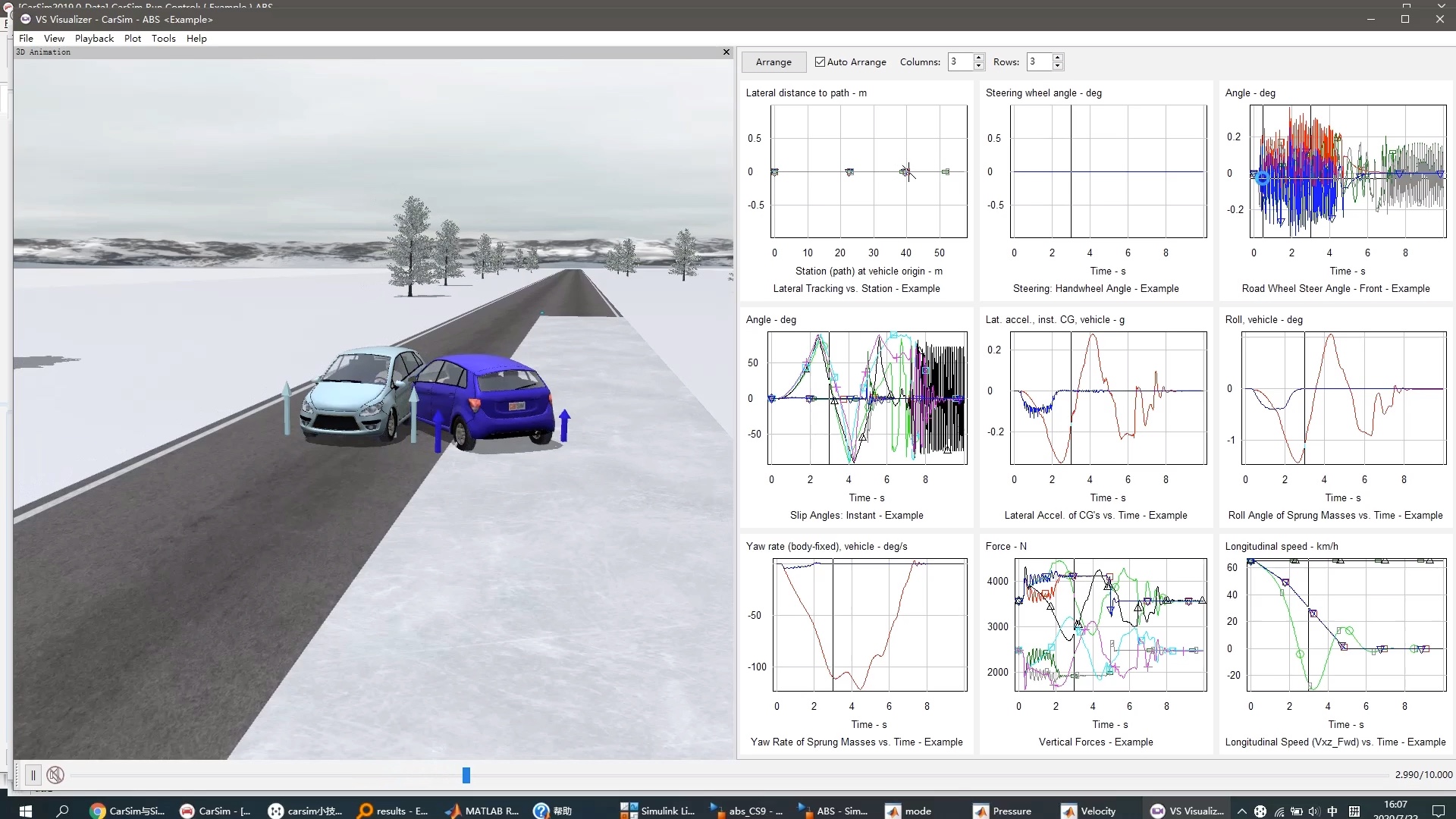This screenshot has height=819, width=1456.
Task: Open the Plot menu
Action: pyautogui.click(x=133, y=38)
